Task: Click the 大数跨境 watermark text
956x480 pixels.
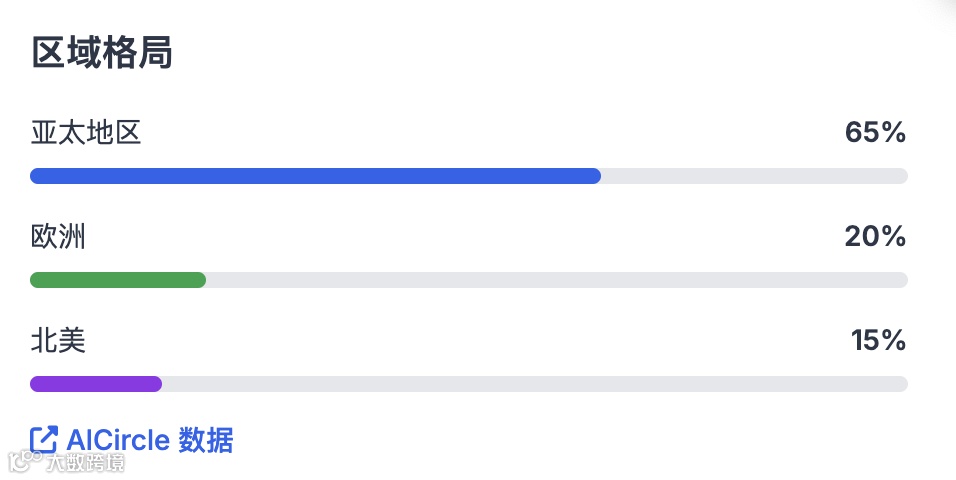Action: (85, 462)
